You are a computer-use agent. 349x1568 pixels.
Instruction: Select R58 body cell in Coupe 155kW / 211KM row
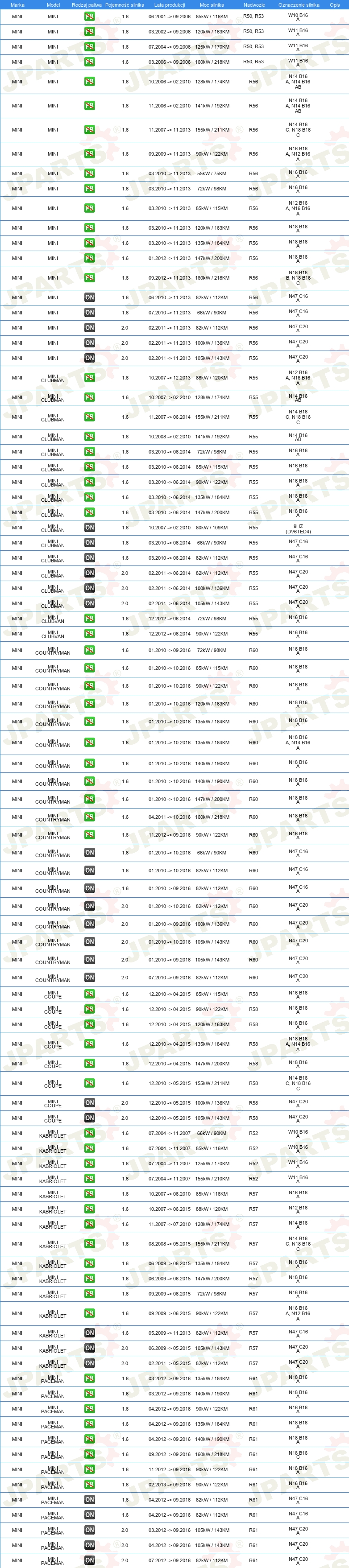coord(253,1084)
